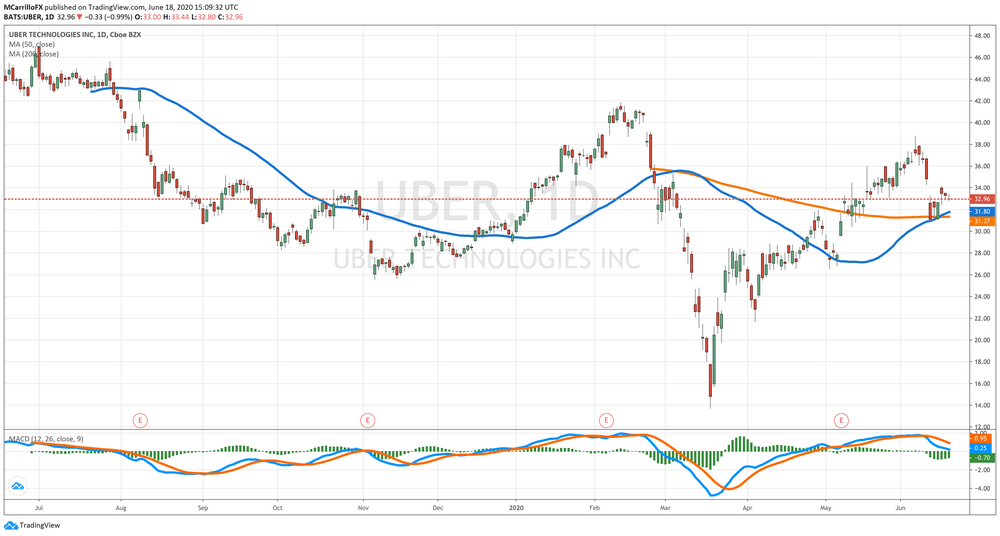This screenshot has width=1000, height=536.
Task: Click the Feb label on time axis
Action: [x=594, y=508]
